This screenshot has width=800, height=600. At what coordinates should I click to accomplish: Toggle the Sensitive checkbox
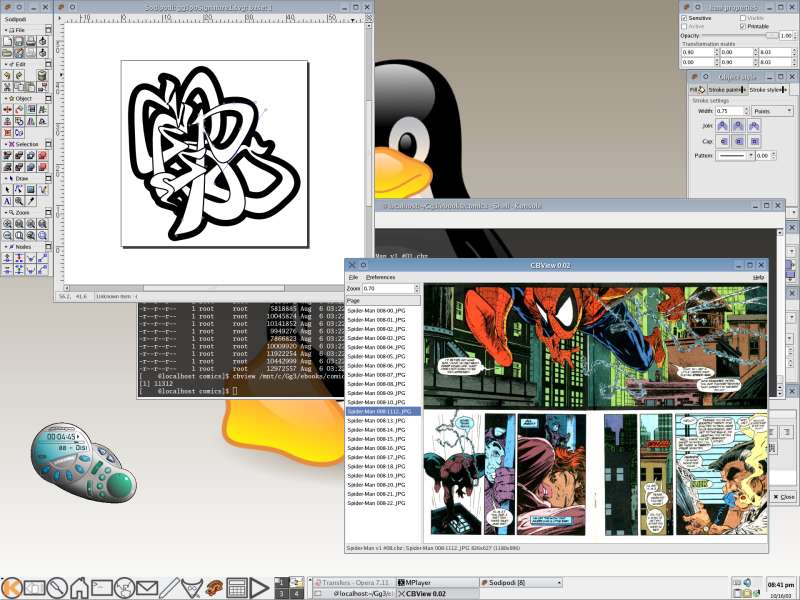pos(684,18)
